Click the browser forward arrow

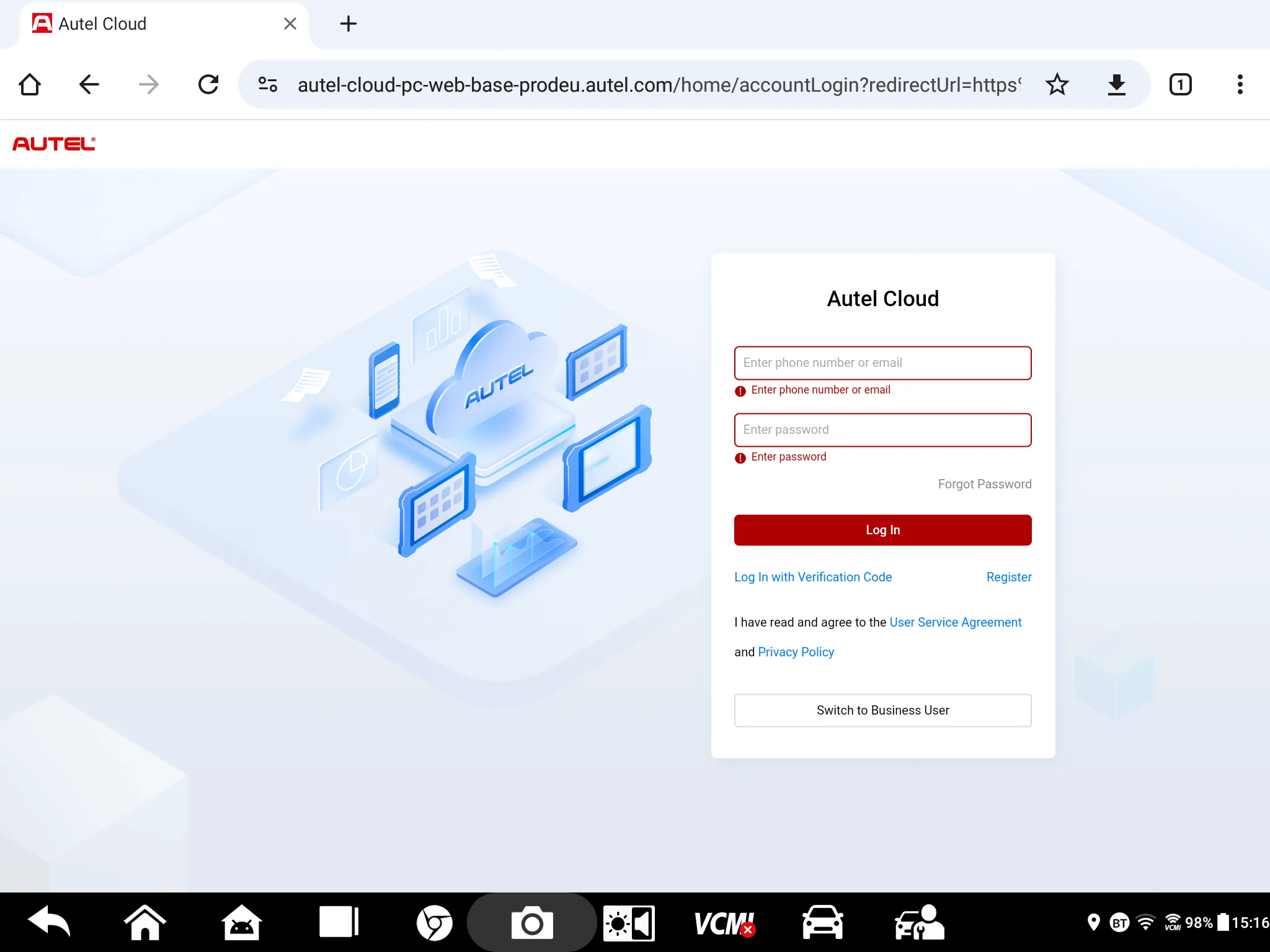149,84
